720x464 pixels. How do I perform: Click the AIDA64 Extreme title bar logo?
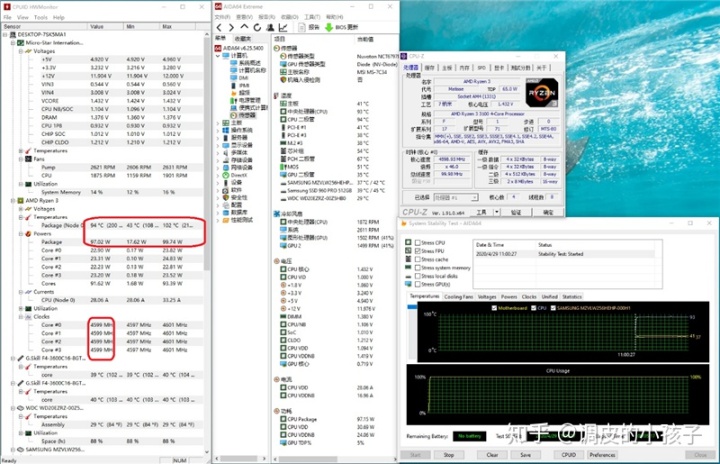(218, 6)
